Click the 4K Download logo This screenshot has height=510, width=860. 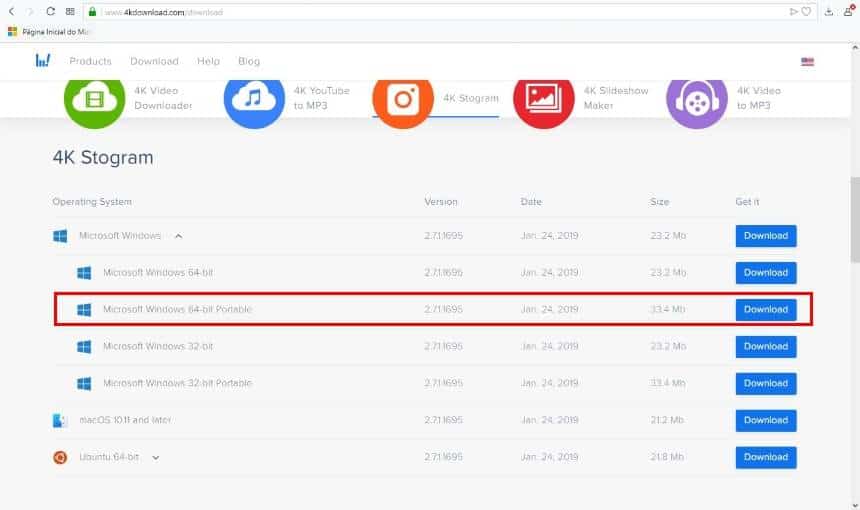(42, 60)
